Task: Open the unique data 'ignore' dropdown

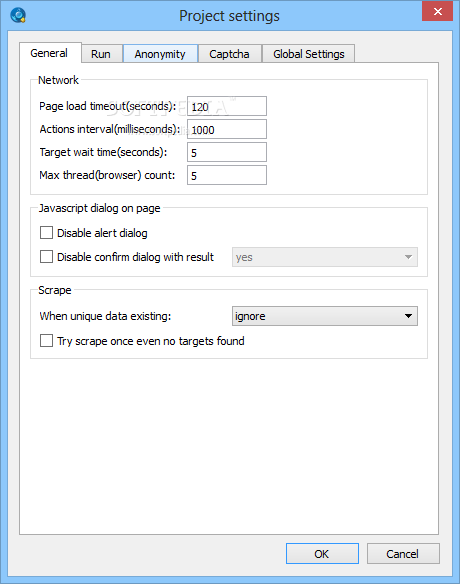Action: [x=325, y=316]
